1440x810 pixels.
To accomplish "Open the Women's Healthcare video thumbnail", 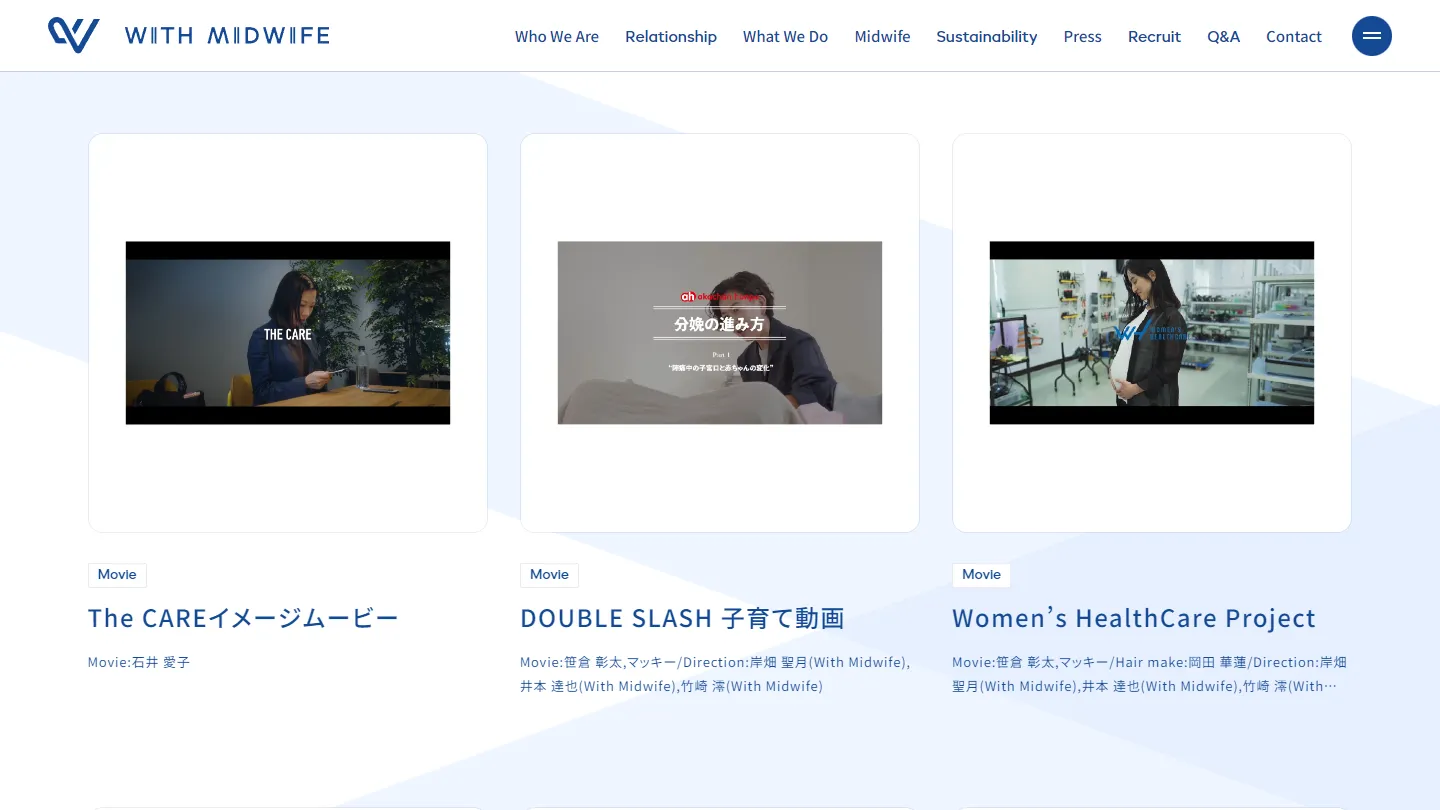I will click(1151, 333).
